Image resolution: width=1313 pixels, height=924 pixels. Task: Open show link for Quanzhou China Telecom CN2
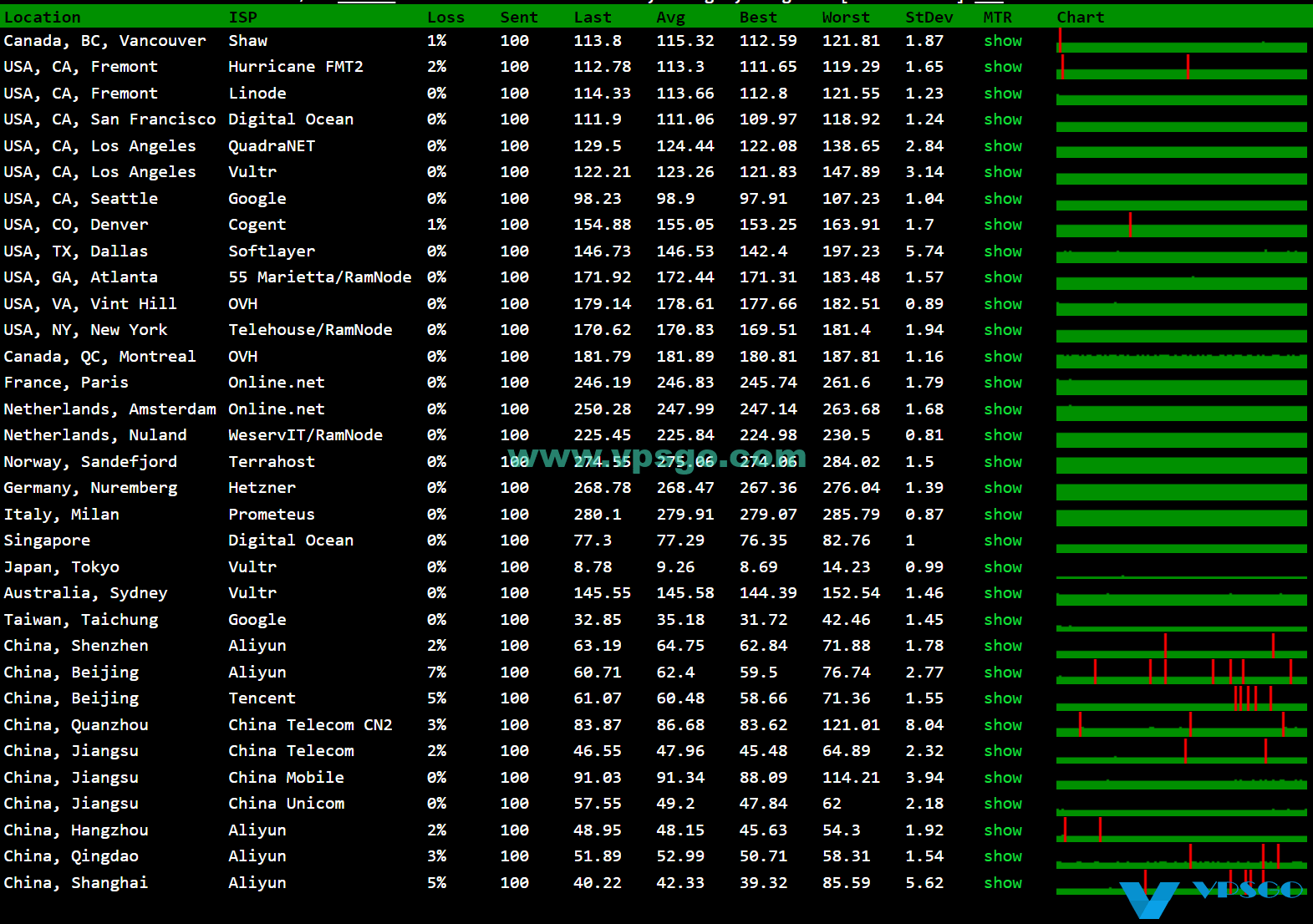(x=1002, y=724)
